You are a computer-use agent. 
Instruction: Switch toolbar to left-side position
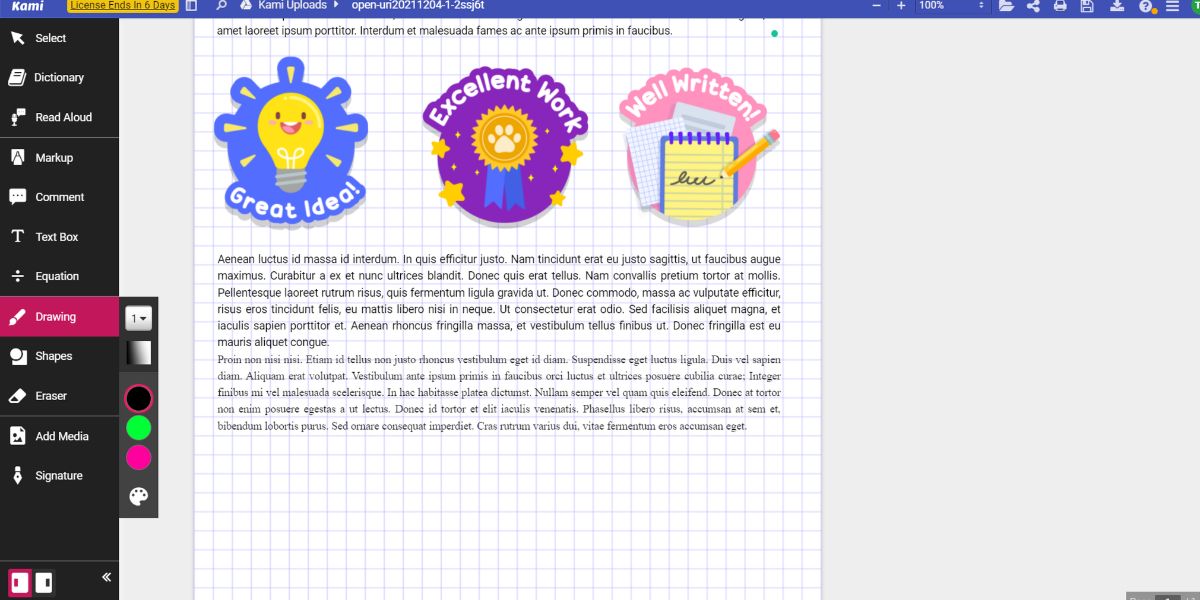pos(20,582)
